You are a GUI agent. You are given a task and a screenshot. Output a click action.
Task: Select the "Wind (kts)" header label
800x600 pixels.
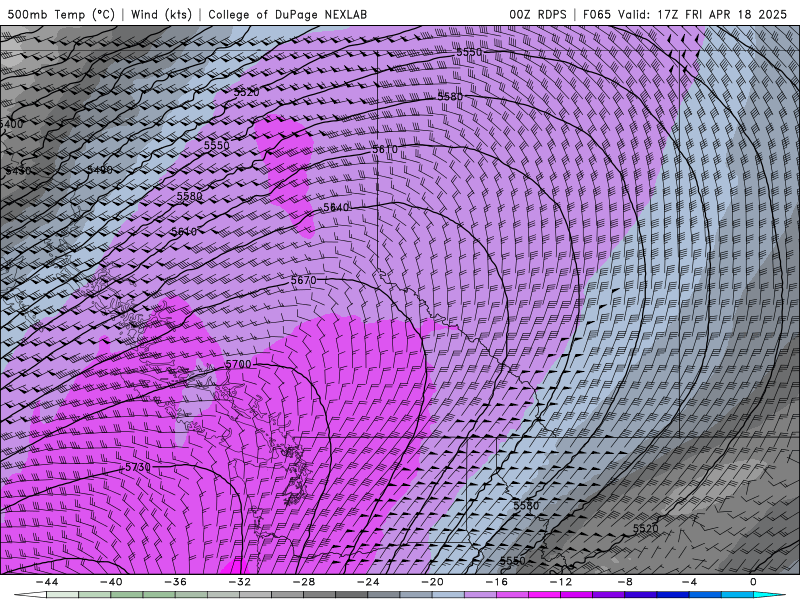(161, 14)
